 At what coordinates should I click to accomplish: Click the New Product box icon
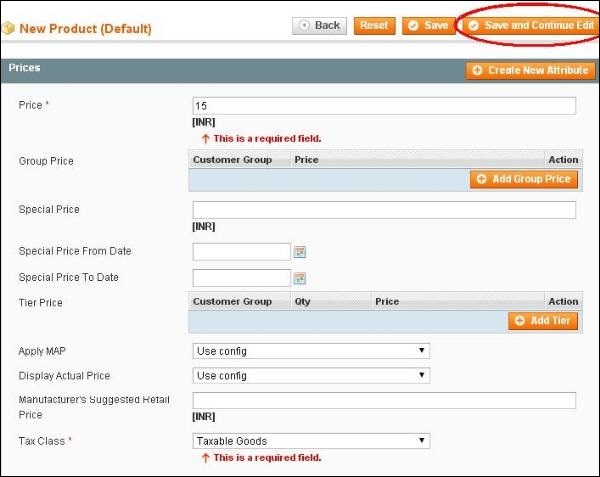point(11,28)
